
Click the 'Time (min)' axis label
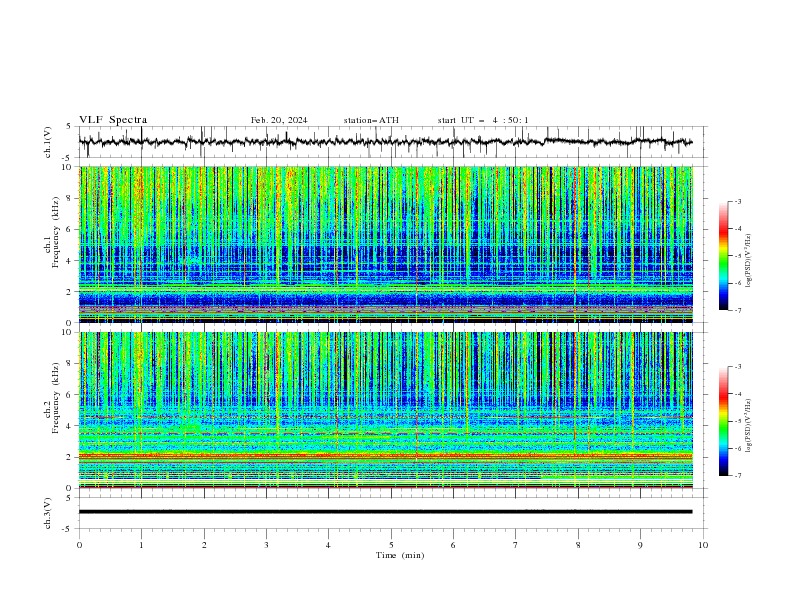click(400, 555)
